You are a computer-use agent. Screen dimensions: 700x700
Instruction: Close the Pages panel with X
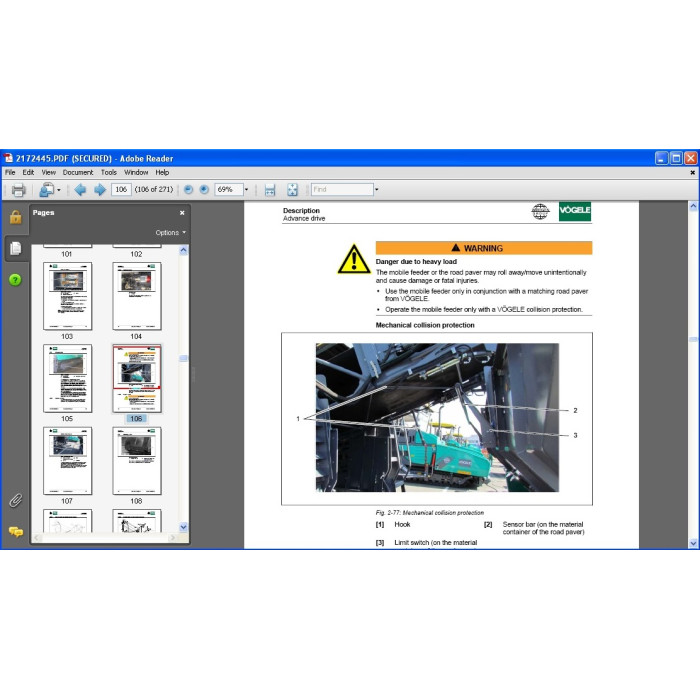pos(182,213)
